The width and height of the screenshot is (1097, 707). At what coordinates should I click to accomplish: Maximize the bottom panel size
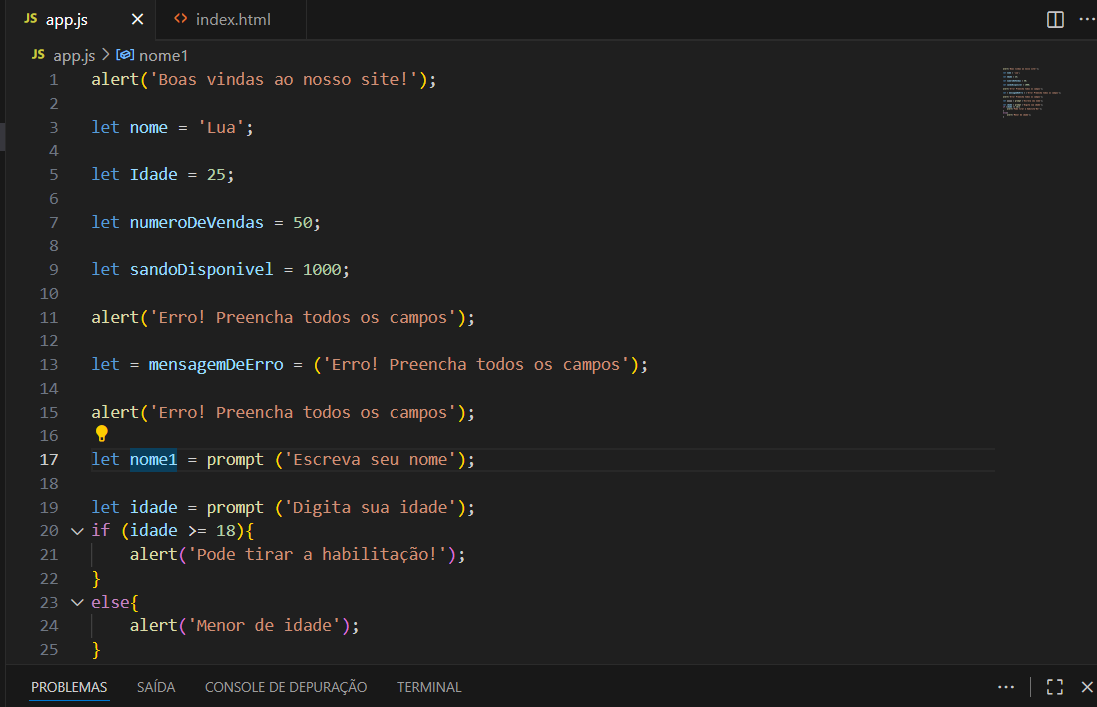[x=1055, y=687]
